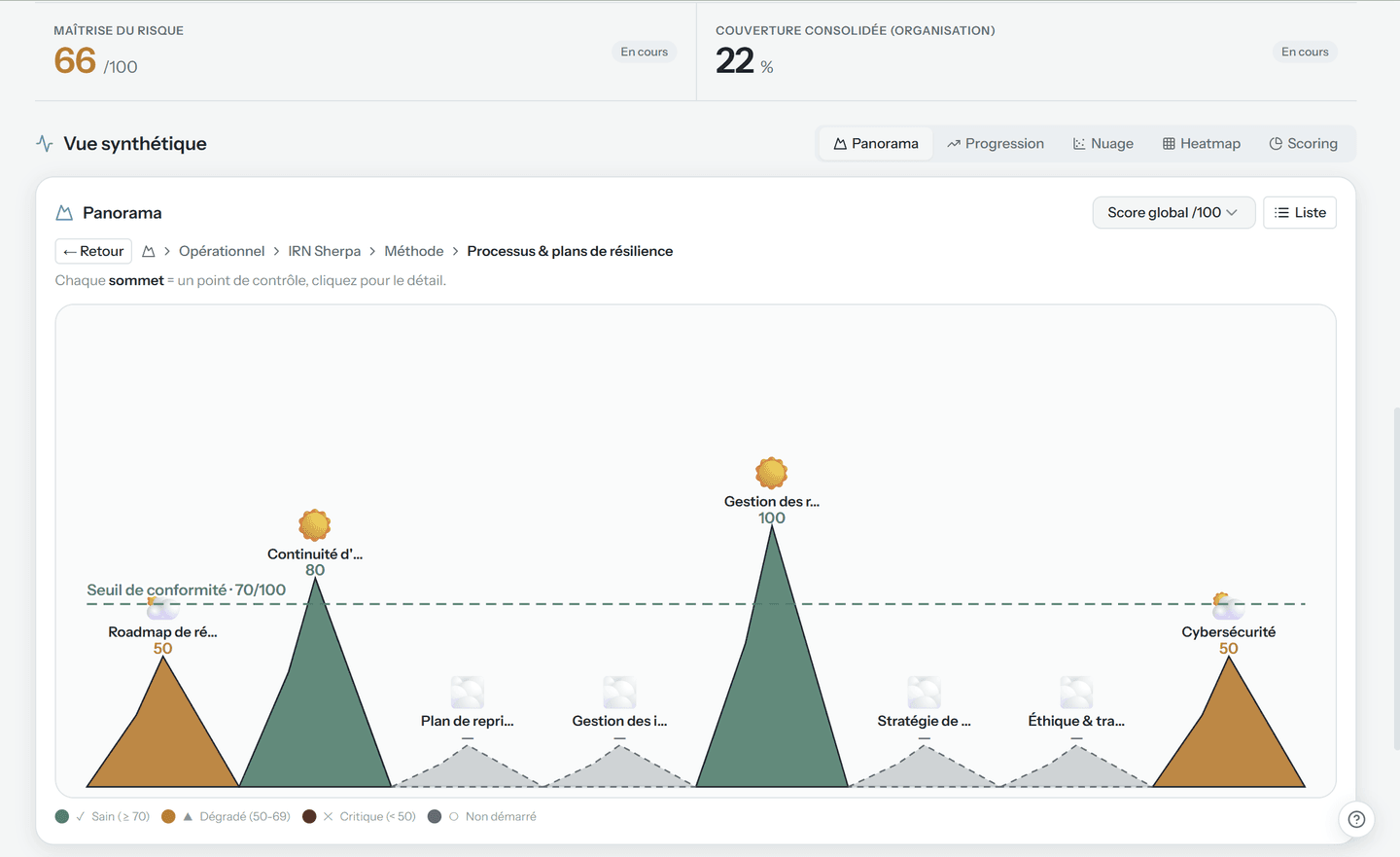Go to IRN Sherpa breadcrumb
The image size is (1400, 857).
325,251
